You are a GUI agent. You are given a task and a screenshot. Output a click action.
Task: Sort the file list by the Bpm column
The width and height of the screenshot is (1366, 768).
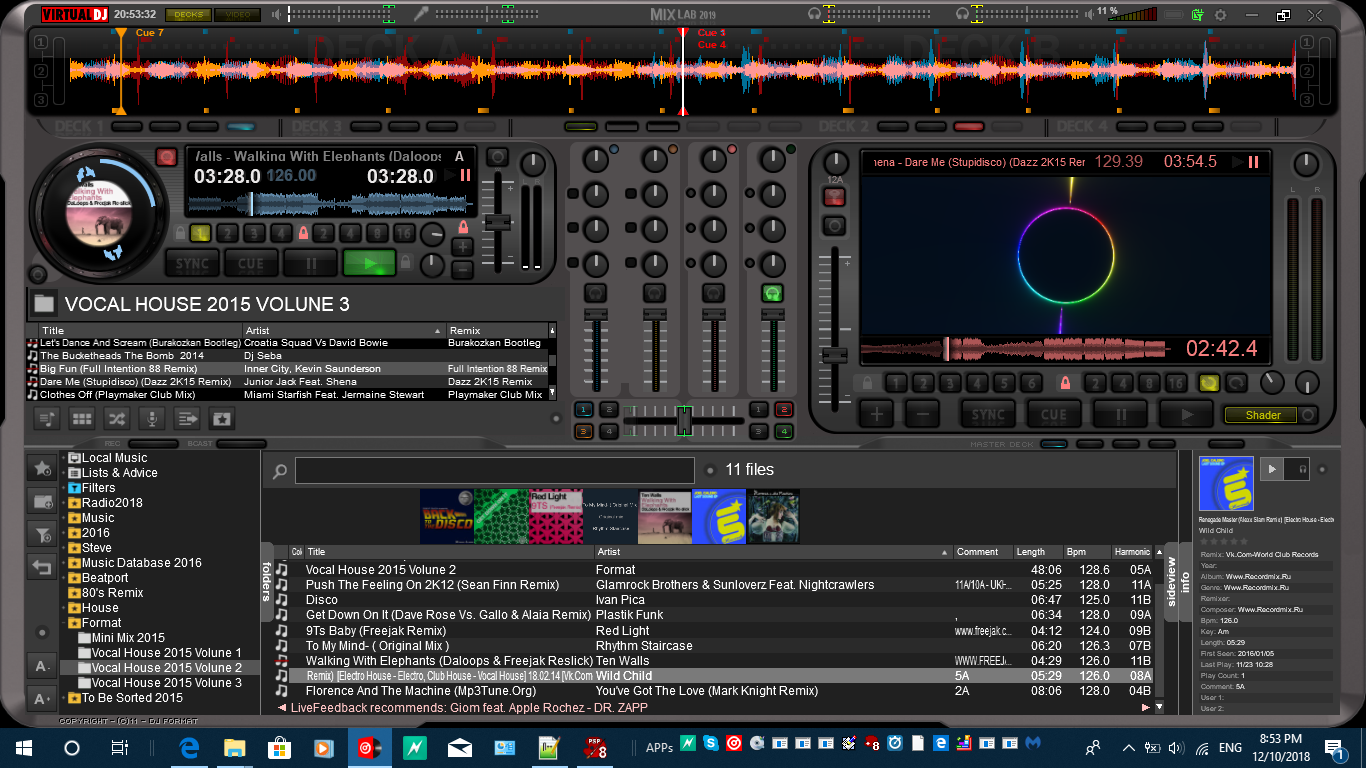click(1086, 552)
